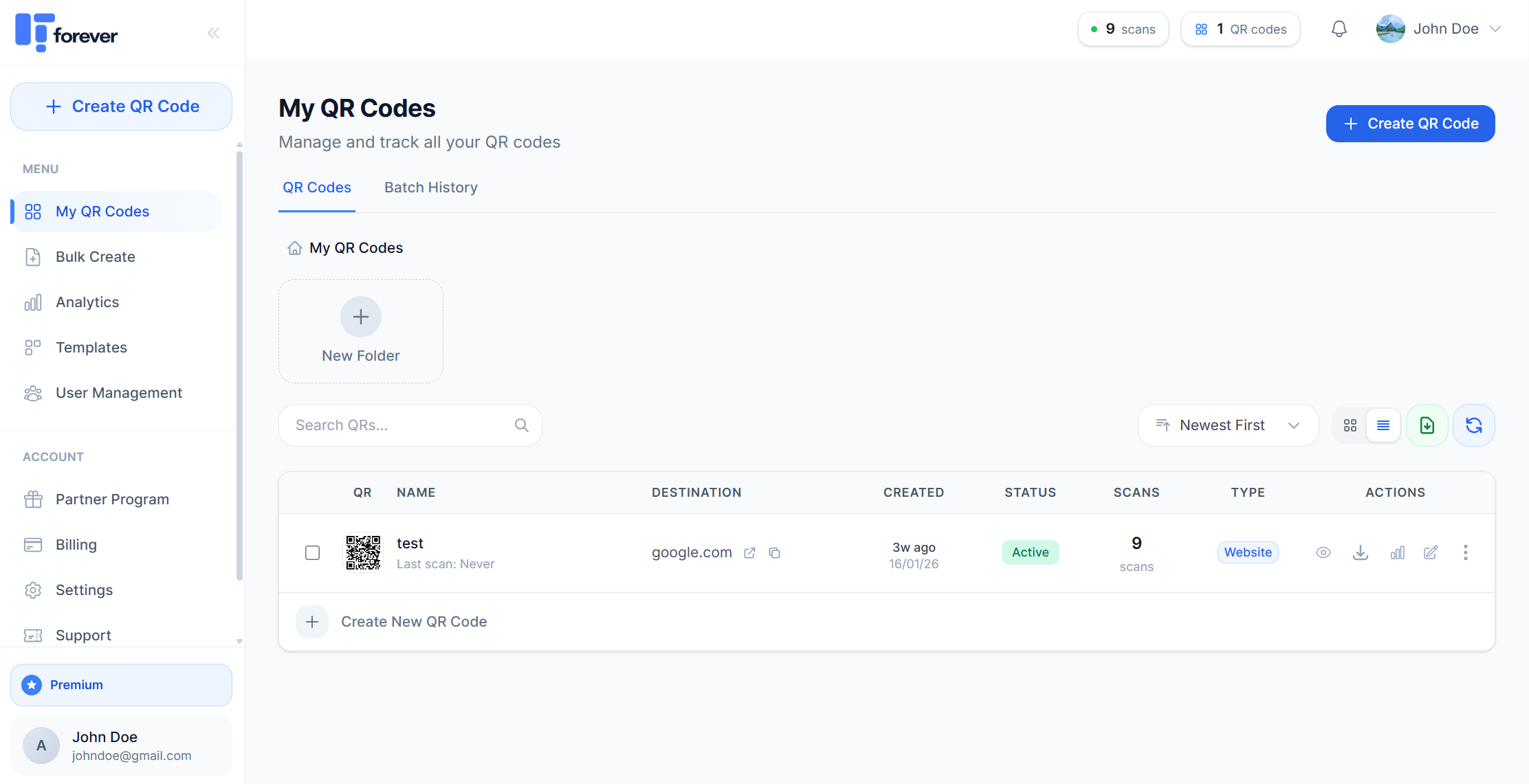Edit the test QR code
Viewport: 1529px width, 784px height.
coord(1431,552)
